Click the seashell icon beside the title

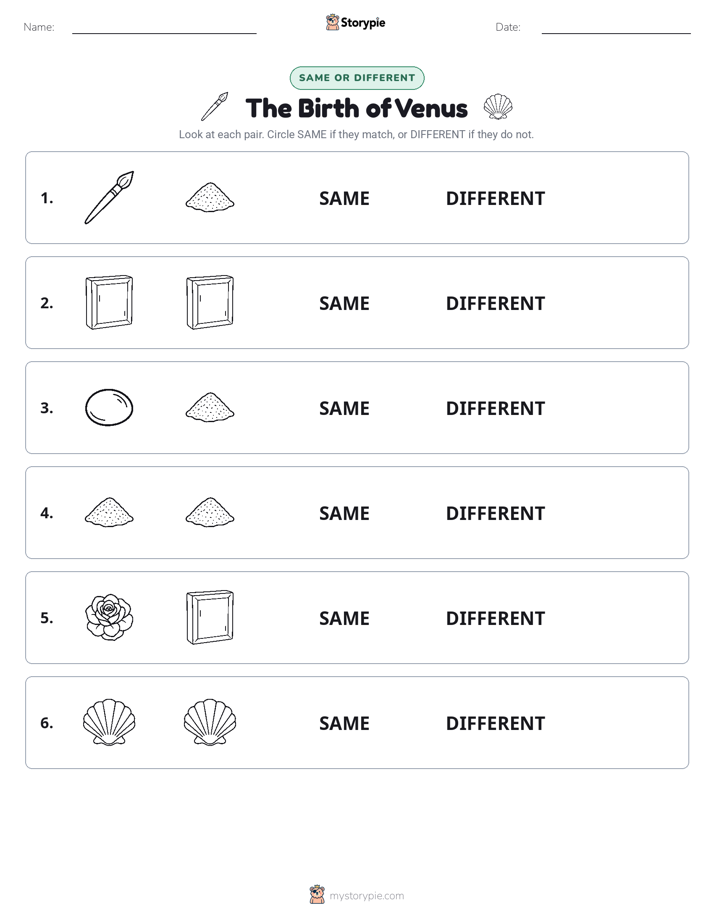point(498,107)
